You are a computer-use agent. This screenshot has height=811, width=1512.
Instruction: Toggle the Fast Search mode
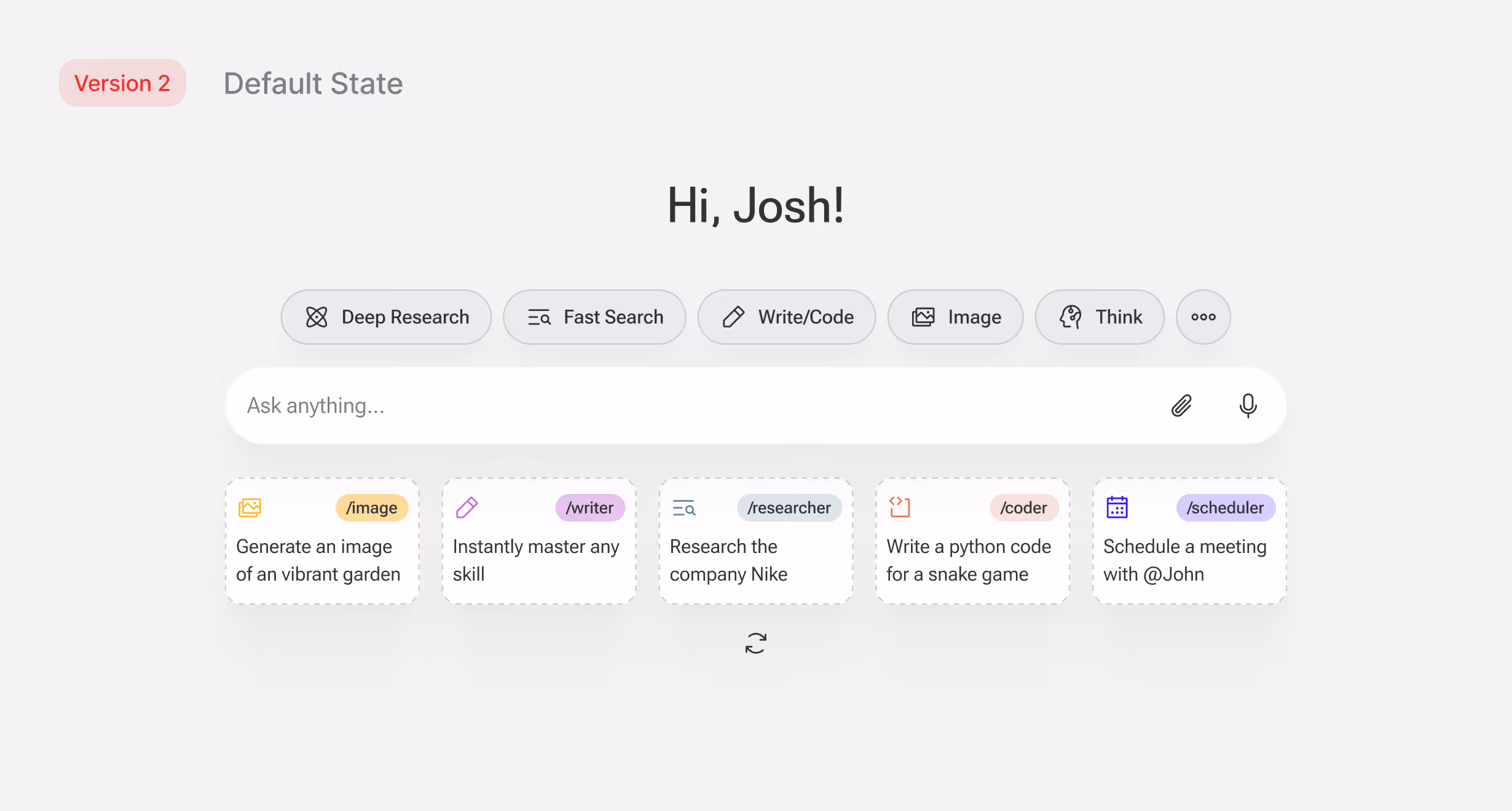click(x=594, y=317)
